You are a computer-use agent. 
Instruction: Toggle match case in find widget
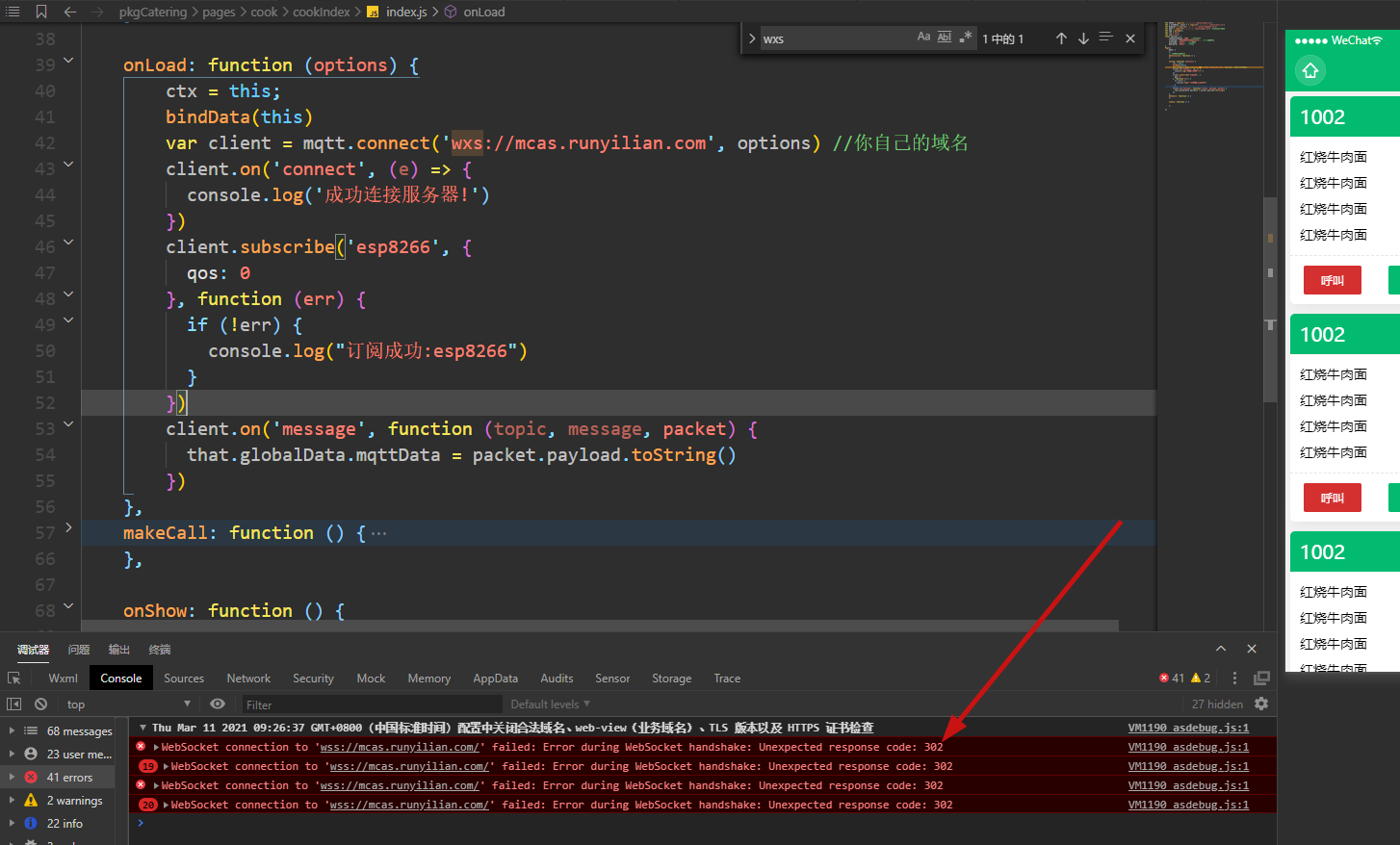(923, 37)
